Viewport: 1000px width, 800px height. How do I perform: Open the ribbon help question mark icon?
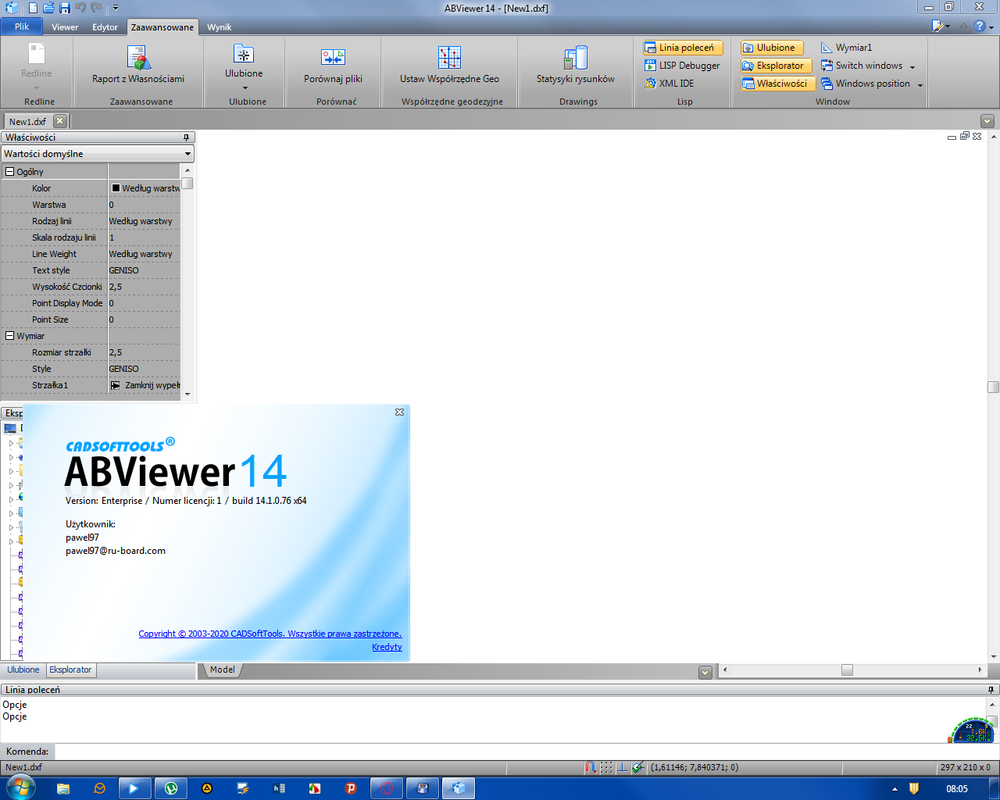pyautogui.click(x=980, y=26)
